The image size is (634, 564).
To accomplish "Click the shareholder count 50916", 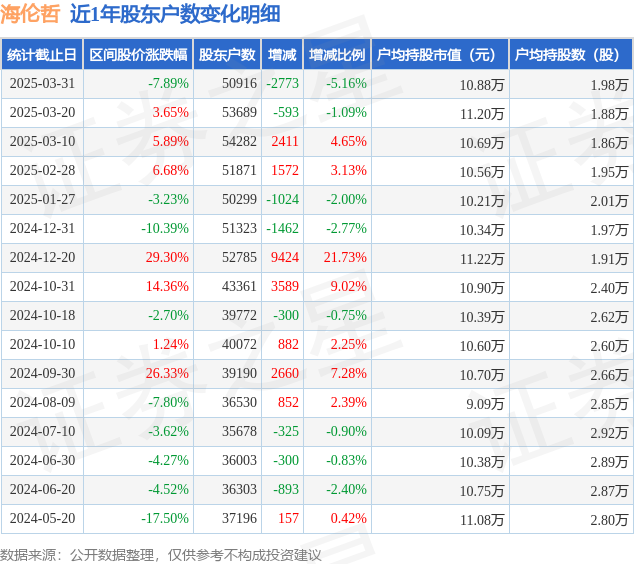I will click(x=239, y=84).
